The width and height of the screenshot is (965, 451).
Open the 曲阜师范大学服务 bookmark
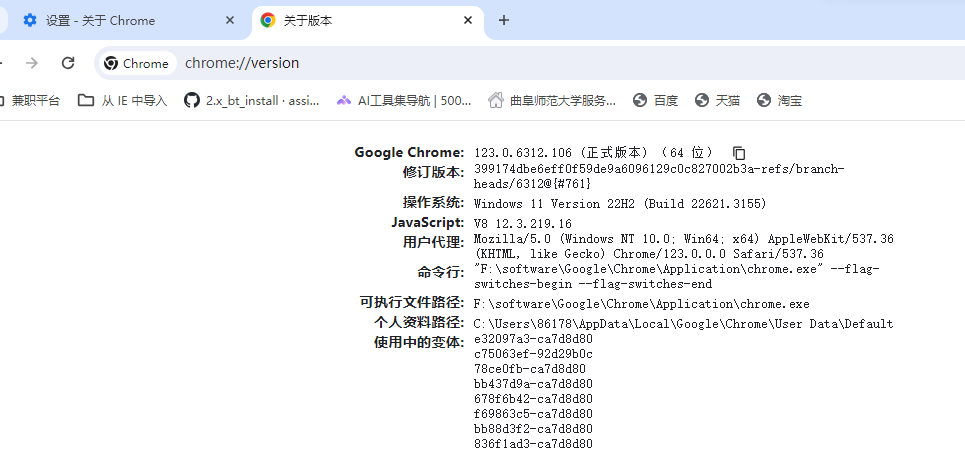click(x=552, y=100)
